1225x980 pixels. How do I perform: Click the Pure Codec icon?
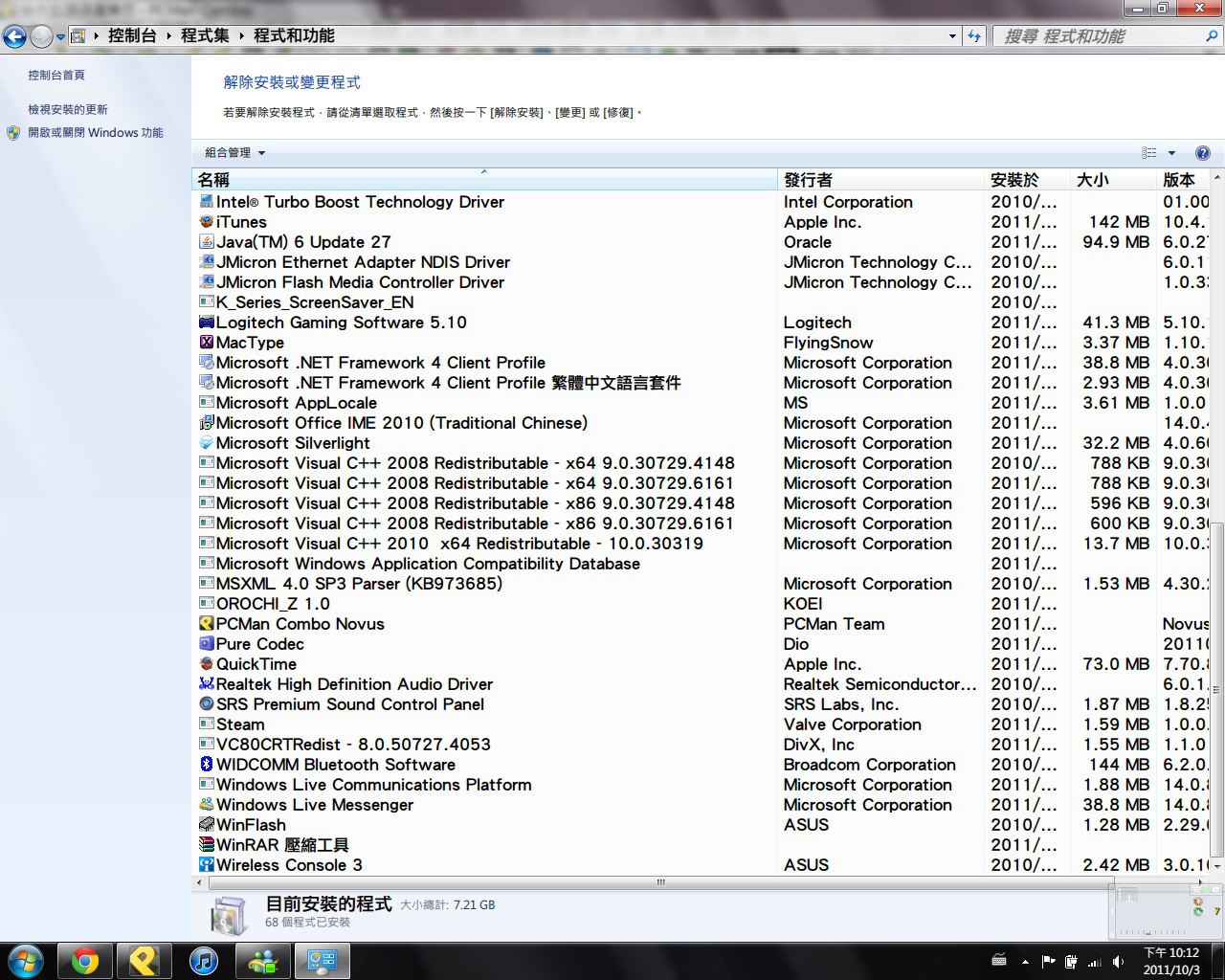pyautogui.click(x=206, y=644)
